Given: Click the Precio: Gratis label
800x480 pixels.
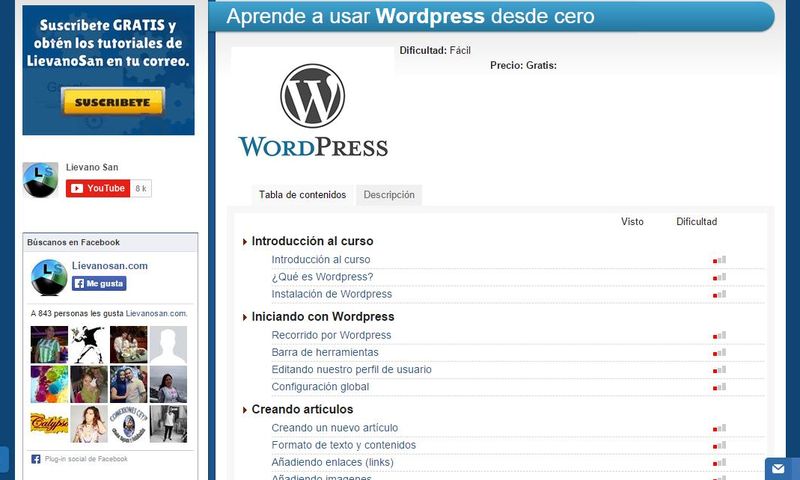Looking at the screenshot, I should (x=523, y=65).
